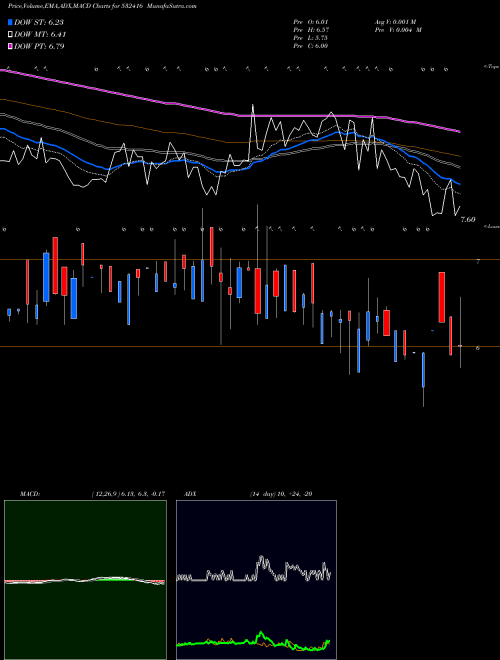Click inside the dark blue ADX chart panel
Viewport: 500px width, 660px height.
(x=256, y=580)
